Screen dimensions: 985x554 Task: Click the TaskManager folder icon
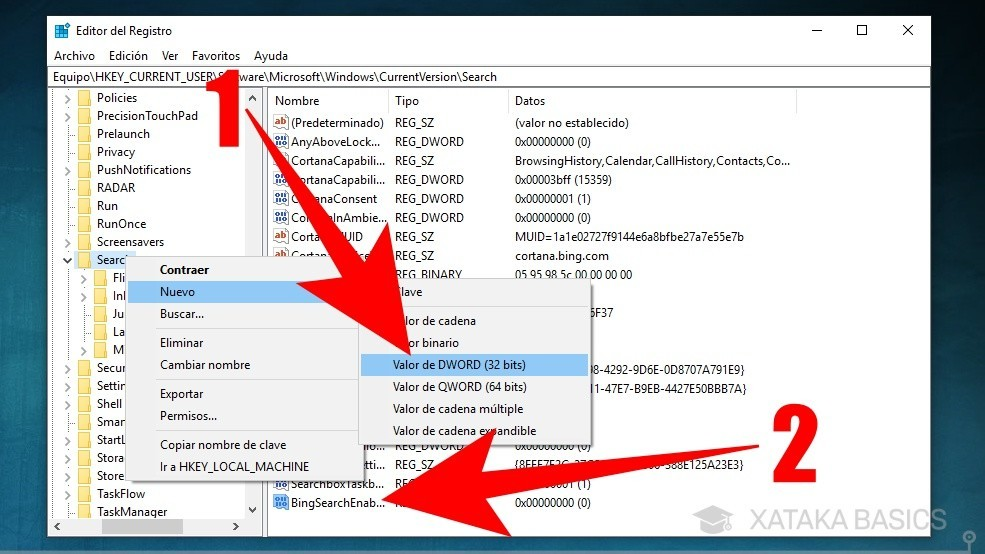point(84,511)
